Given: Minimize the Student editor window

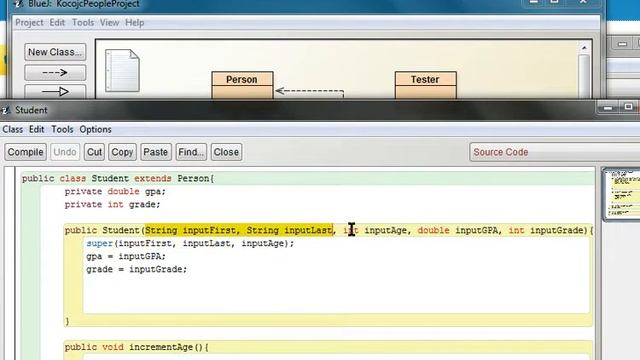Looking at the screenshot, I should (608, 108).
